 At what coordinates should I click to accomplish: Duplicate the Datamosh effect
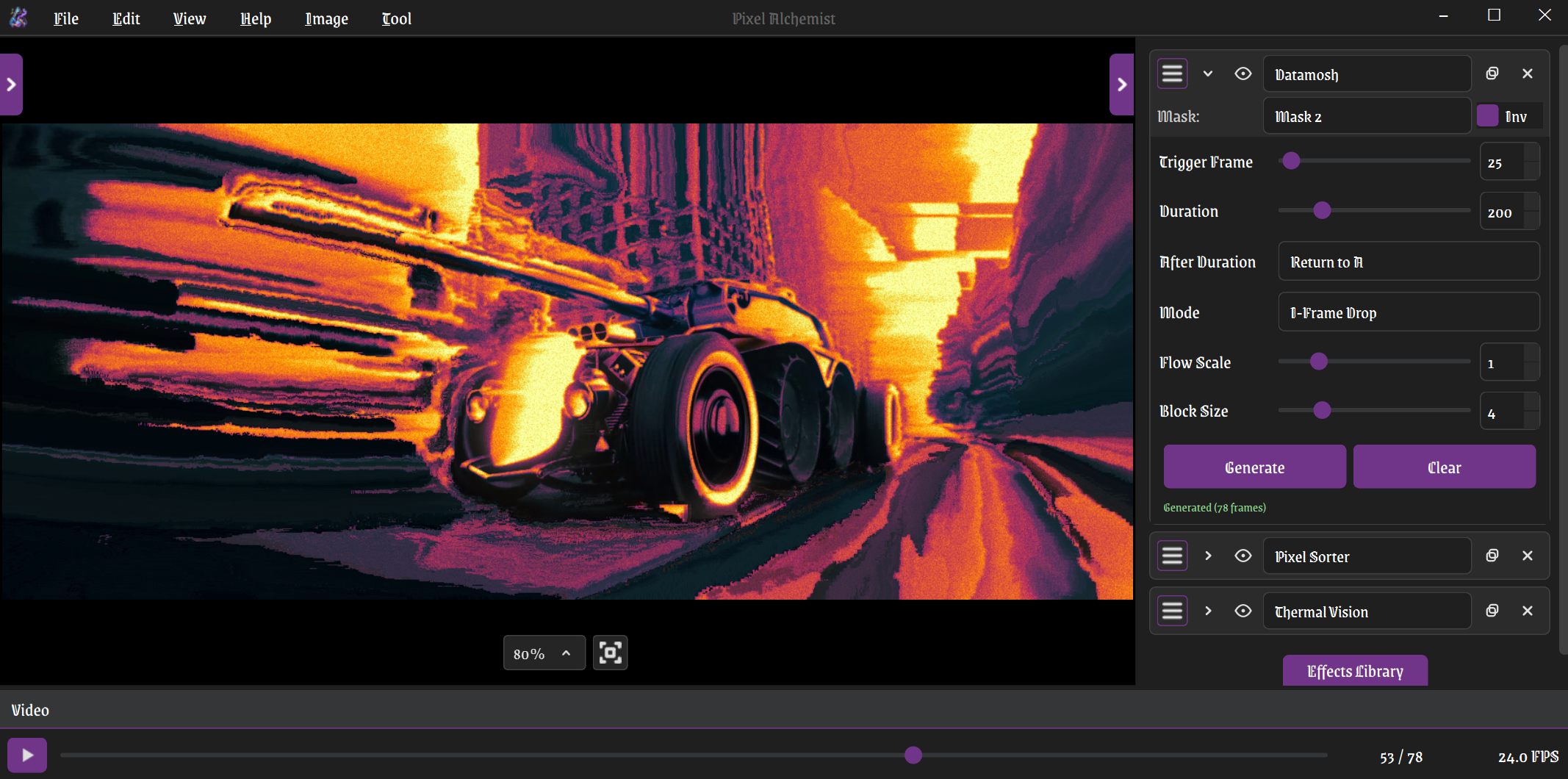click(x=1492, y=73)
